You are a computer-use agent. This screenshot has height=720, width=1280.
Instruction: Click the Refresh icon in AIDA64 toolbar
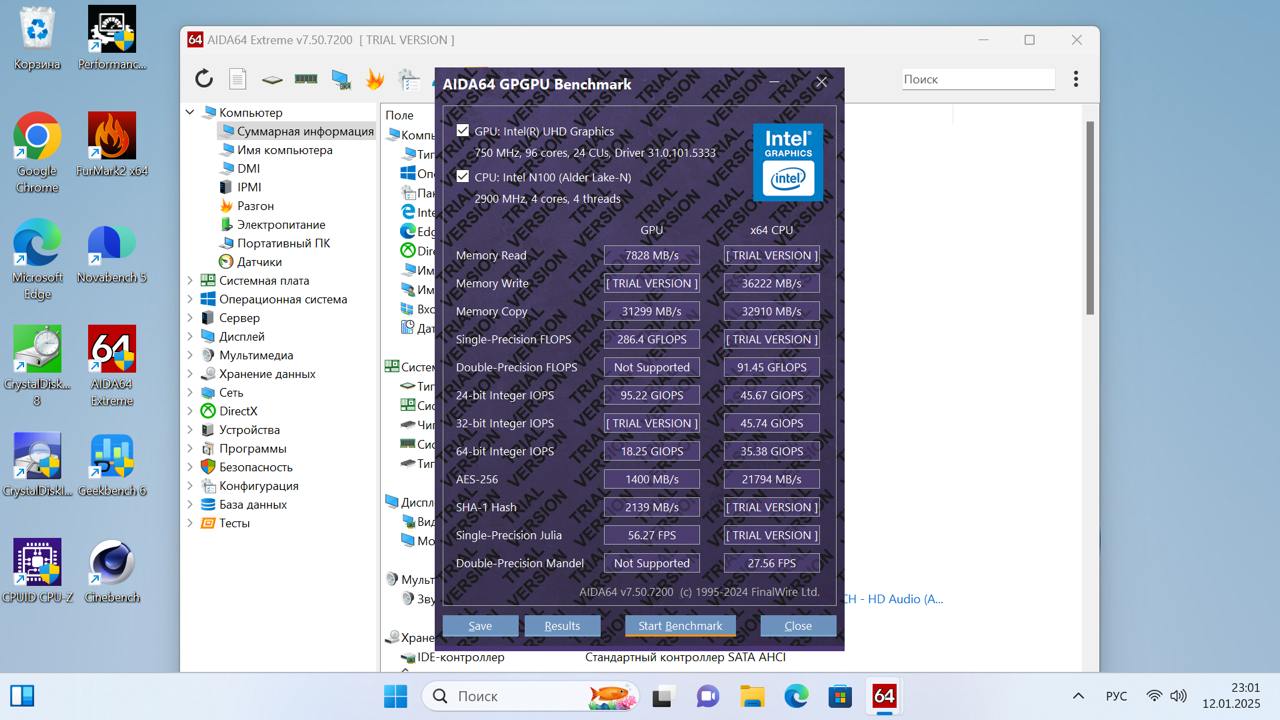204,79
